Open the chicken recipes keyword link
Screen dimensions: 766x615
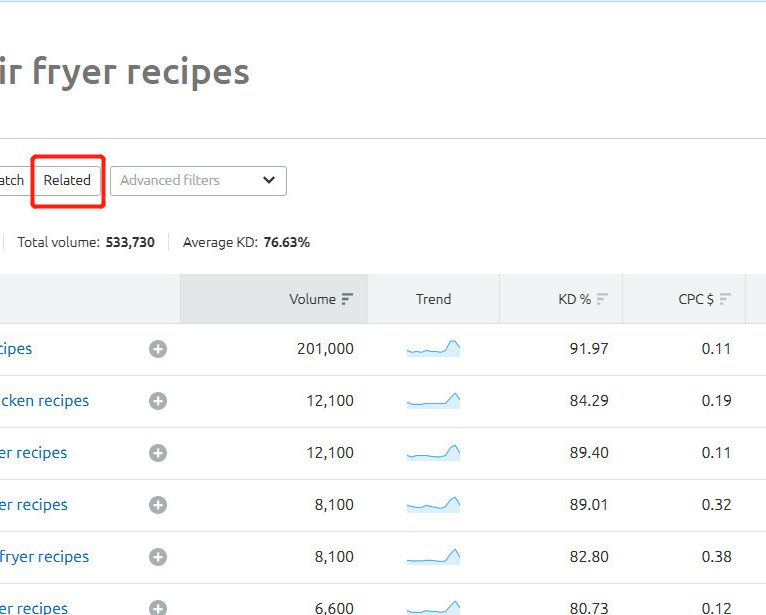(44, 401)
